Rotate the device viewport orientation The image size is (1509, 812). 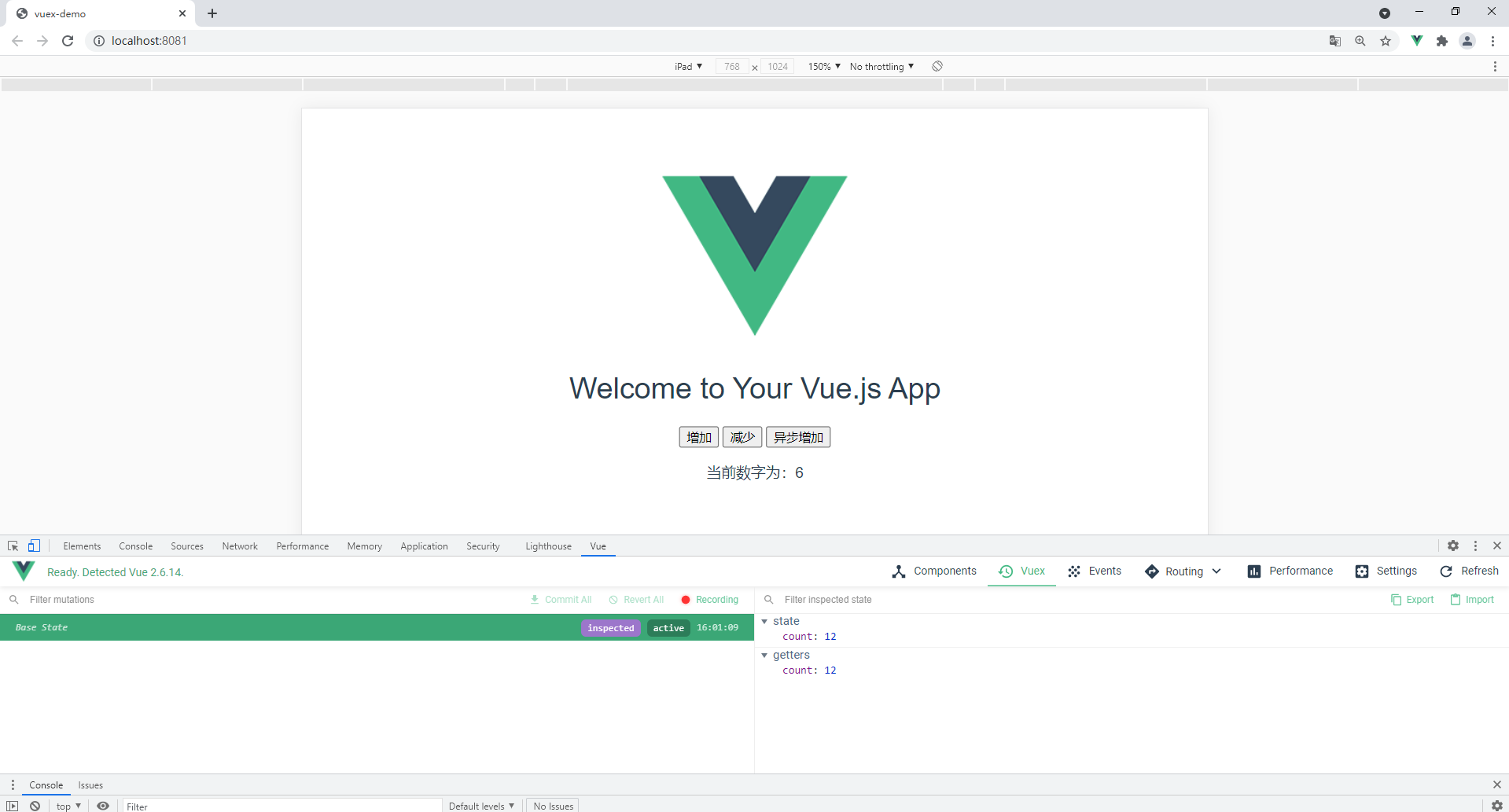937,66
